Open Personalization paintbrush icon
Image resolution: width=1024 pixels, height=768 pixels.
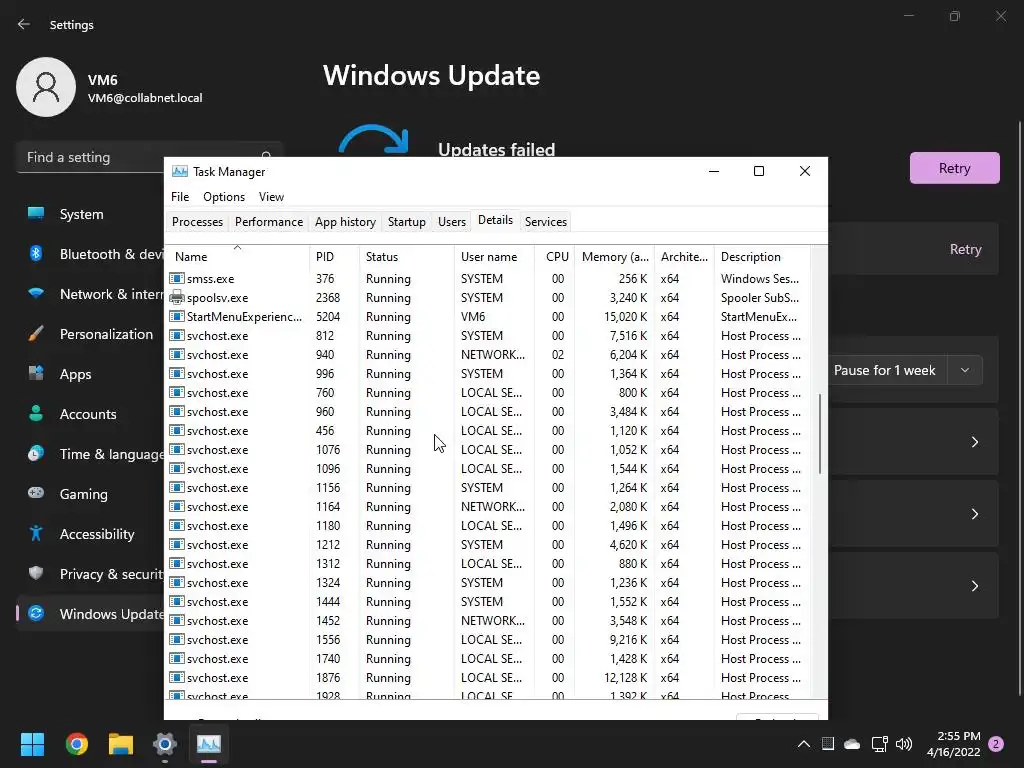(x=36, y=334)
